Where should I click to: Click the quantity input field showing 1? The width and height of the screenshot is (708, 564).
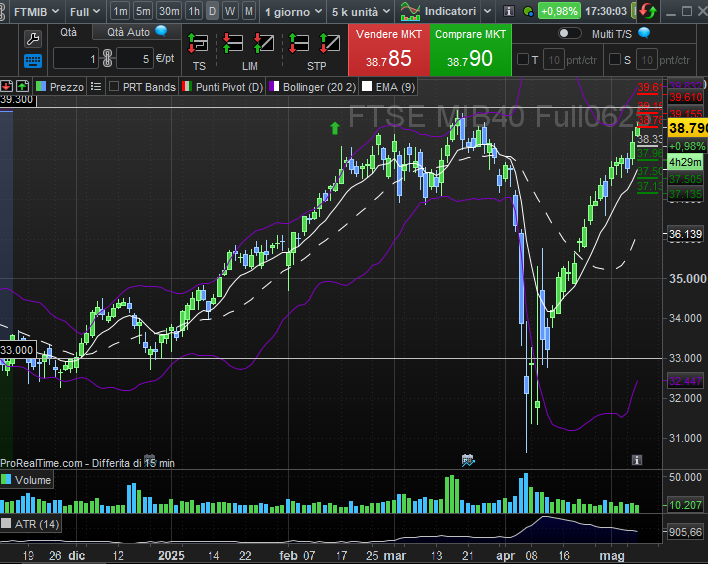(x=76, y=59)
